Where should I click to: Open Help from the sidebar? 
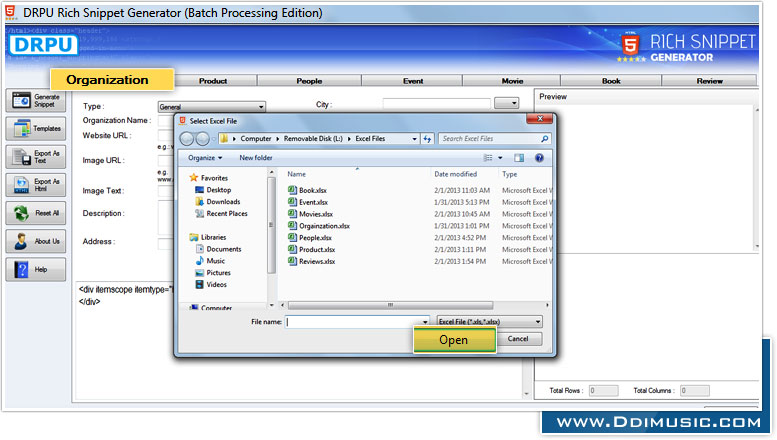[x=36, y=270]
